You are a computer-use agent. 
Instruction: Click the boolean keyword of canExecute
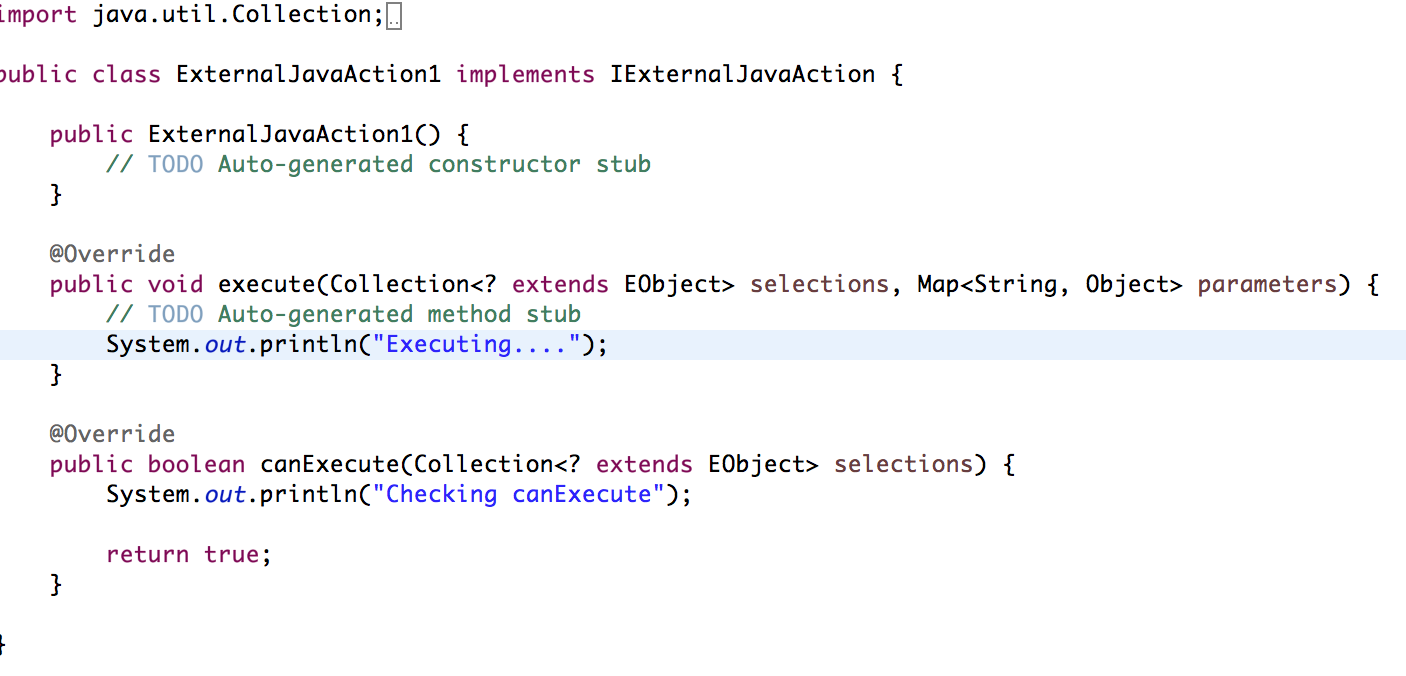pyautogui.click(x=196, y=464)
